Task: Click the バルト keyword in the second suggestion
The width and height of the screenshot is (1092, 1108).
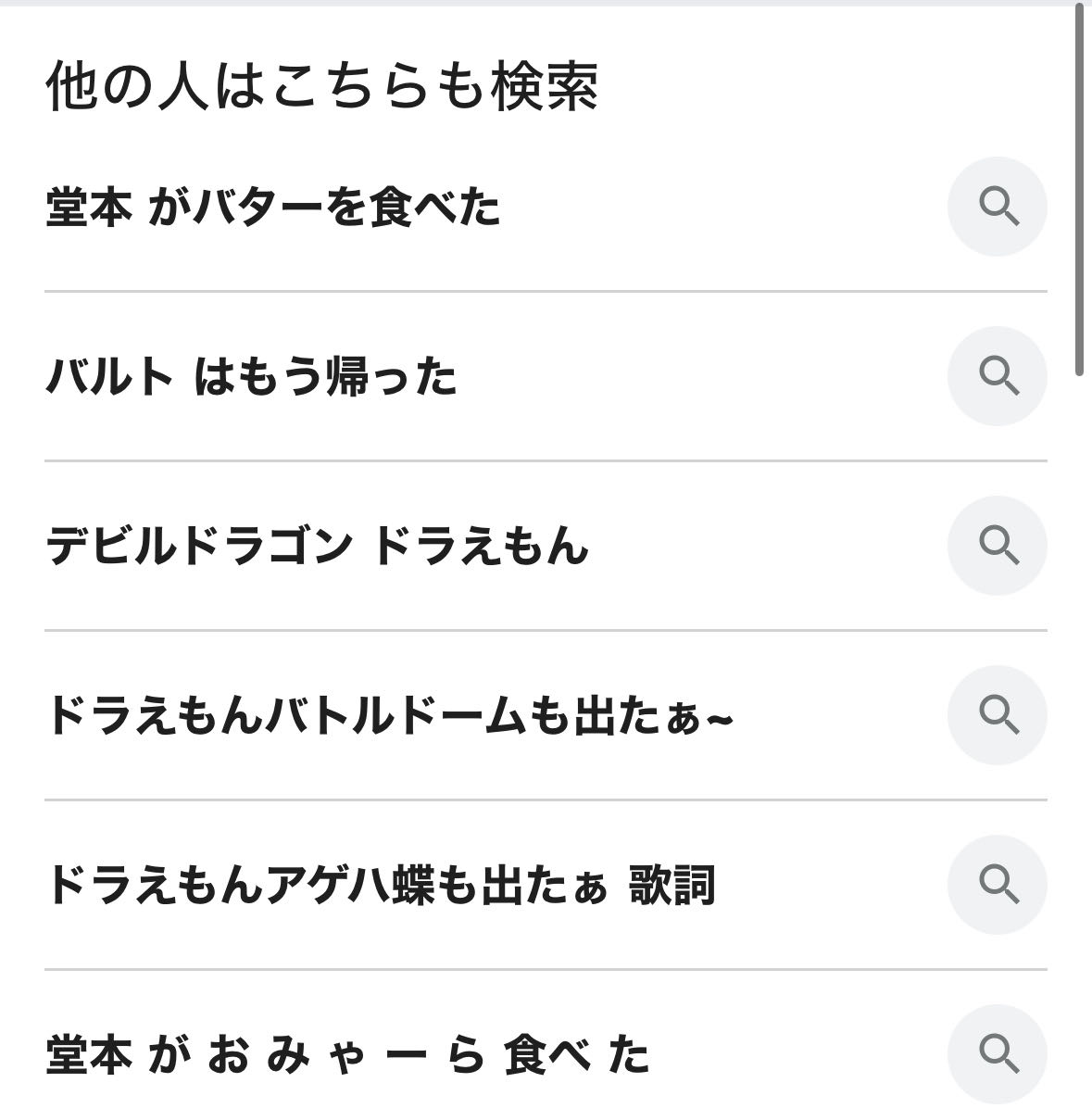Action: click(109, 377)
